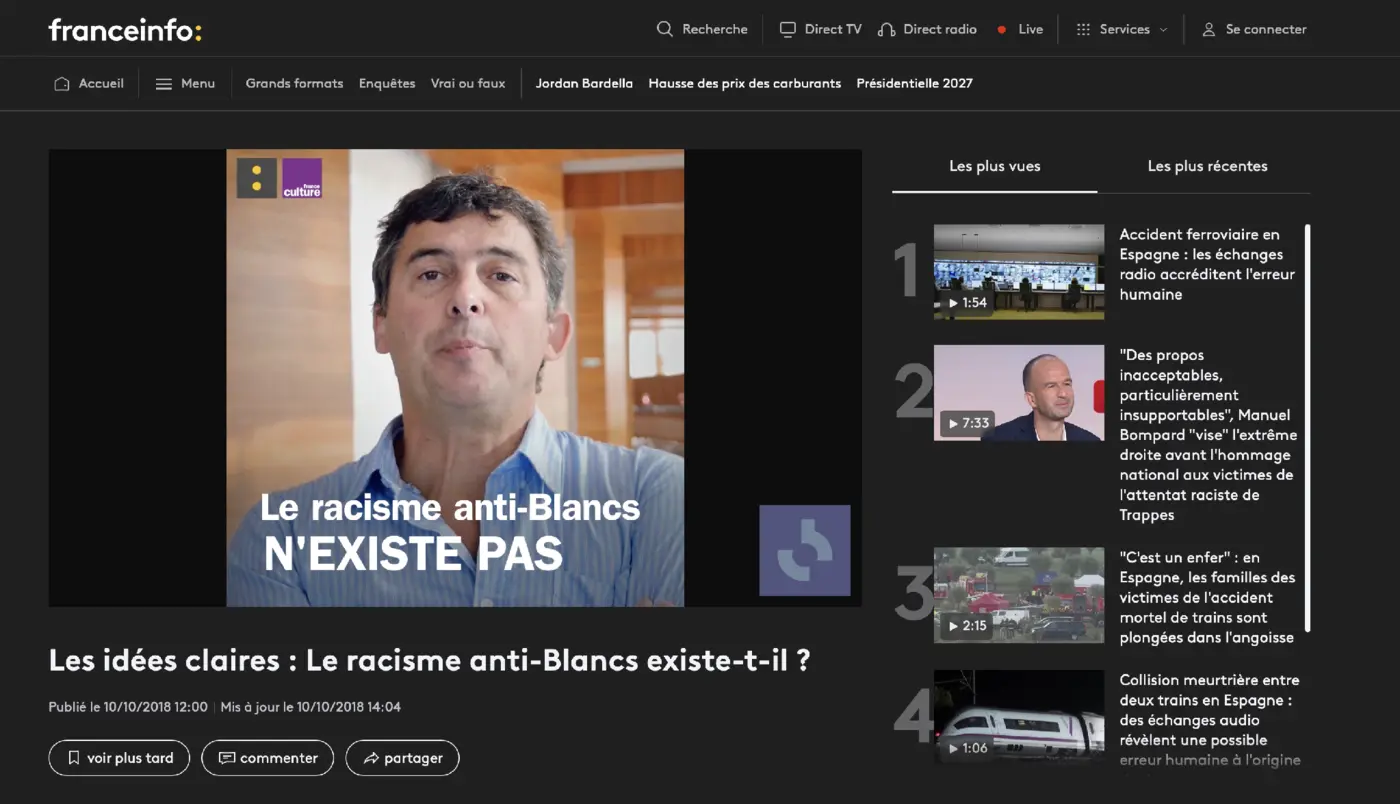Screen dimensions: 1400x804
Task: Click the voir plus tard button
Action: tap(119, 758)
